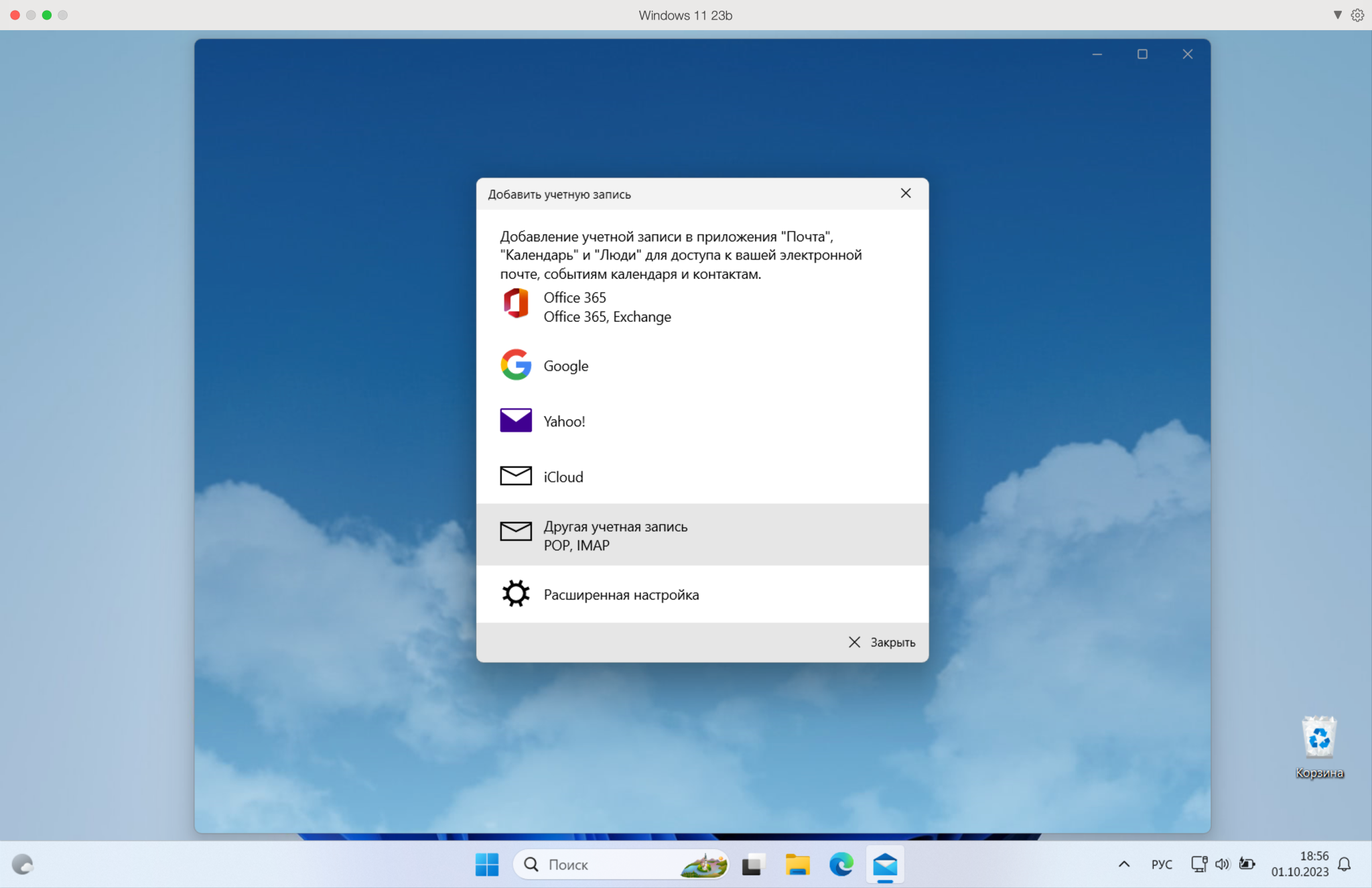The image size is (1372, 888).
Task: Click the Закрыть button
Action: pyautogui.click(x=882, y=642)
